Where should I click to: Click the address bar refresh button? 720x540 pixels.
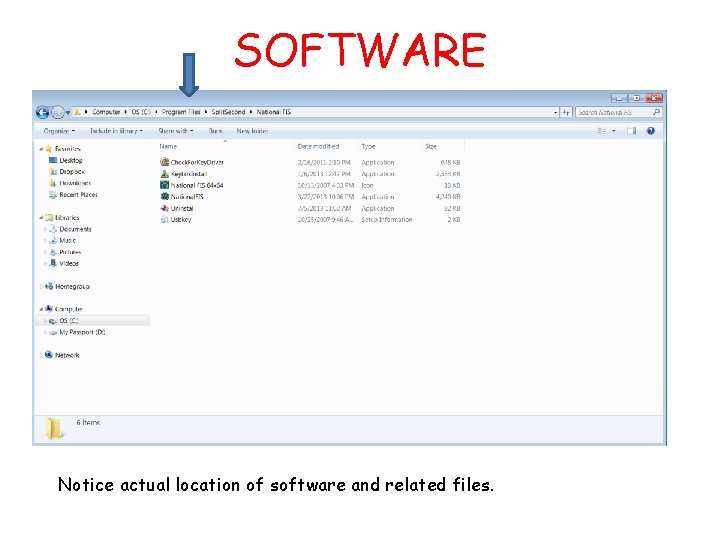tap(566, 112)
